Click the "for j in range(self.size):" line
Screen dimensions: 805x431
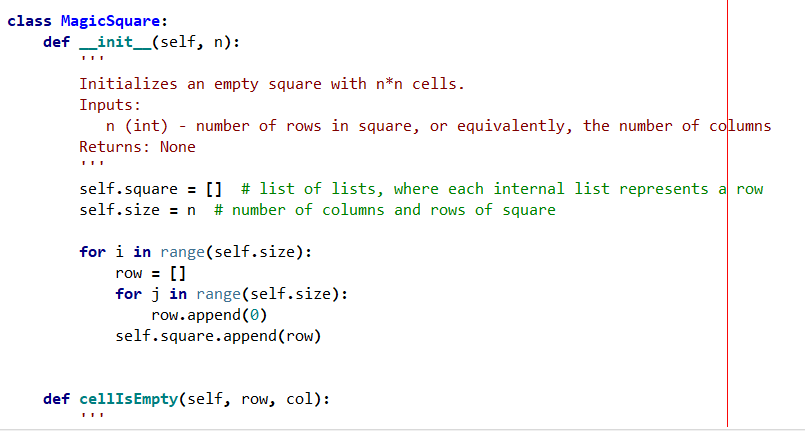[x=232, y=294]
